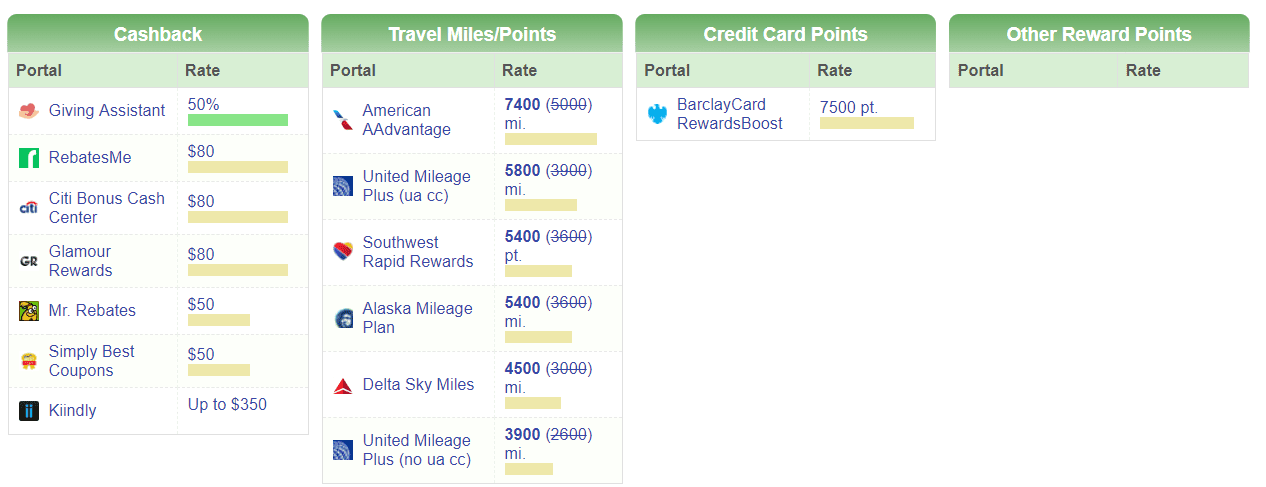The image size is (1266, 487).
Task: Click the Delta Sky Miles red logo
Action: [x=343, y=385]
